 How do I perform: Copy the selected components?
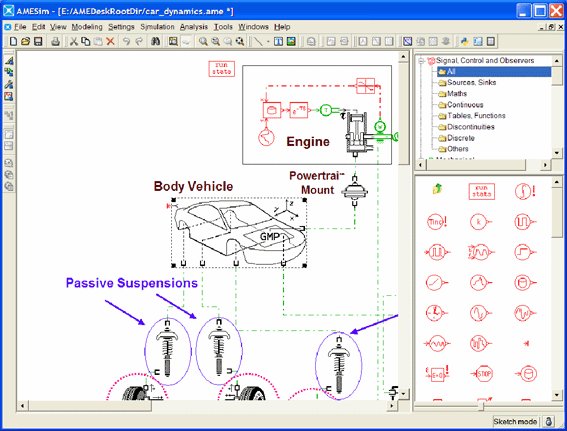[x=86, y=42]
